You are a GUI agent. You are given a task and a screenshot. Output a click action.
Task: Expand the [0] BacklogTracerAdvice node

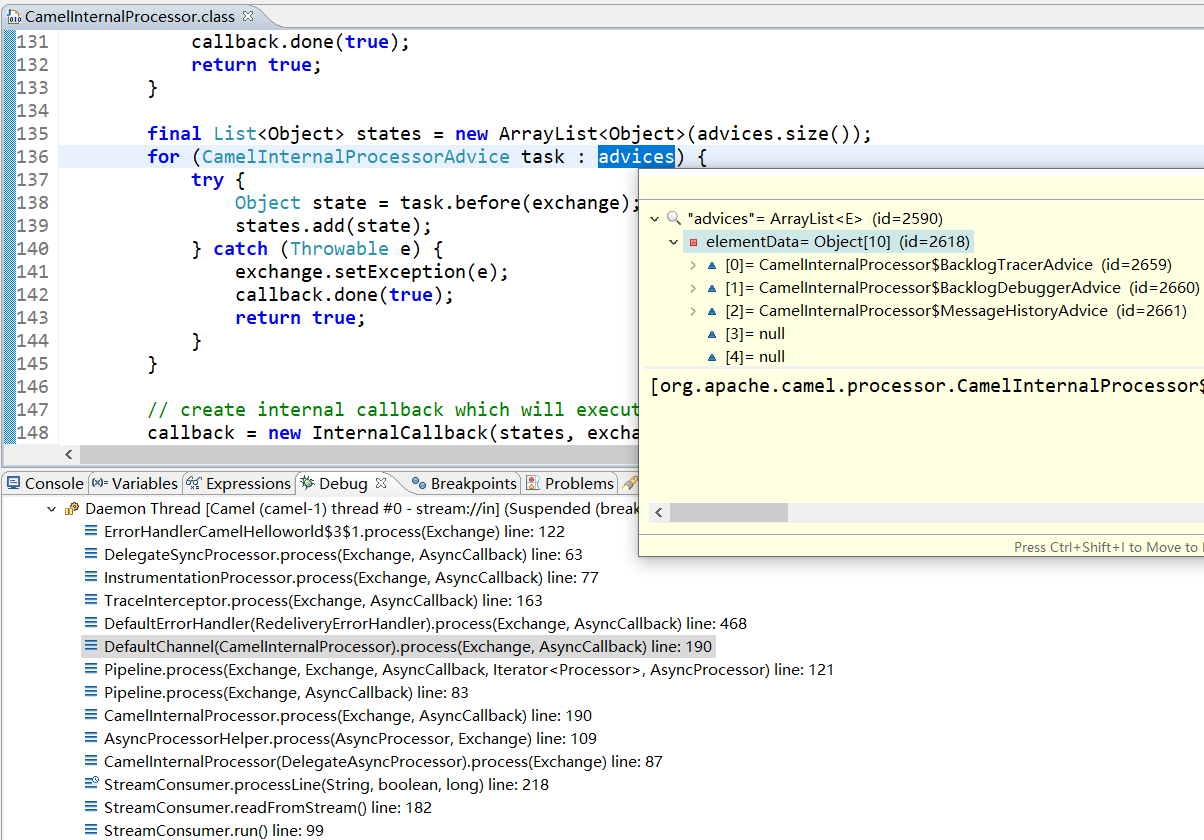(693, 265)
